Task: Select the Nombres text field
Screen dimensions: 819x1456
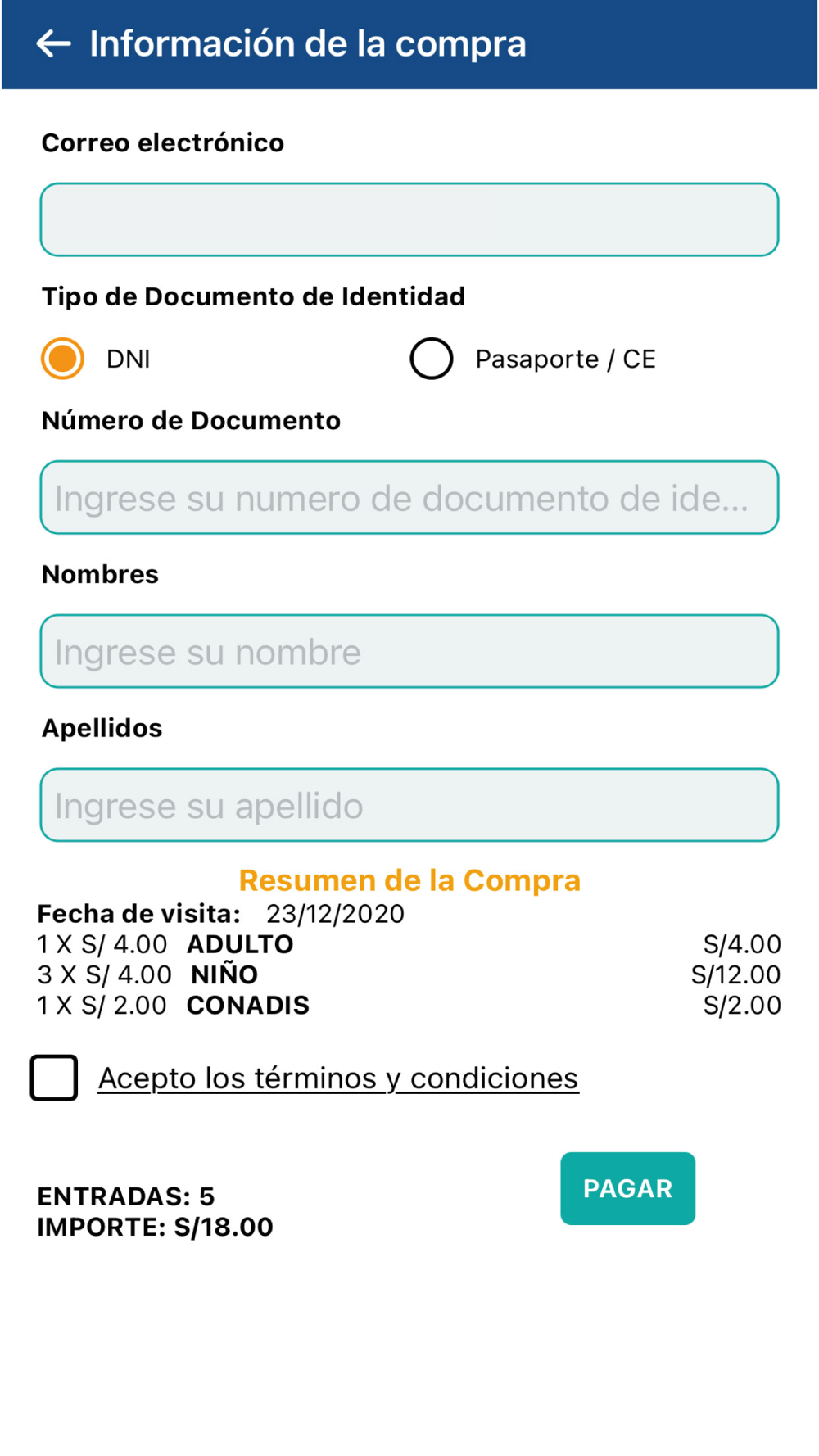Action: pos(409,652)
